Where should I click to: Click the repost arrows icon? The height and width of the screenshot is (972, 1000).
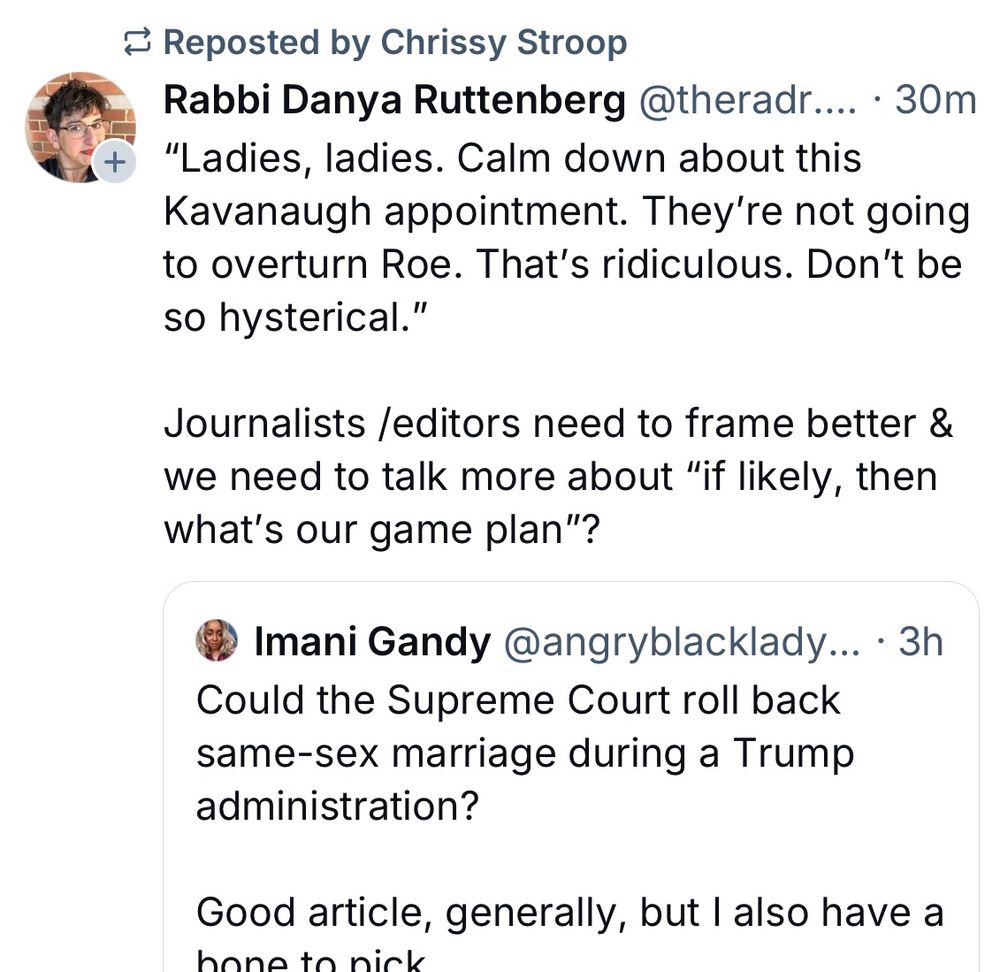click(135, 43)
